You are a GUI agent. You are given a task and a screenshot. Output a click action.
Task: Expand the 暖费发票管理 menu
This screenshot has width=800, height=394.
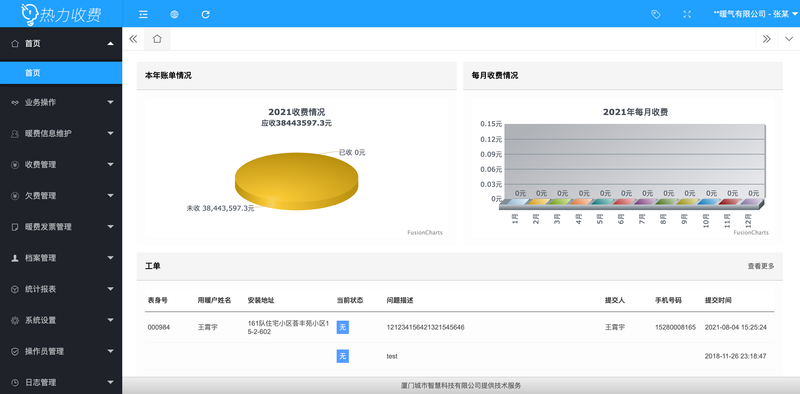[61, 227]
